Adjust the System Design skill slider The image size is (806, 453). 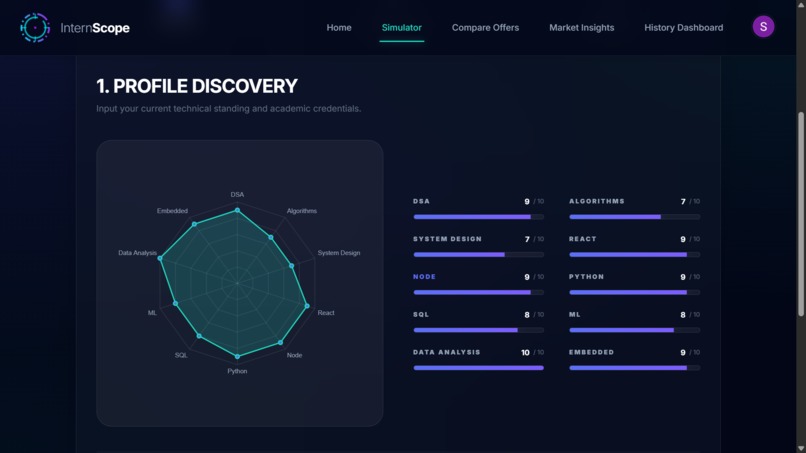coord(479,255)
